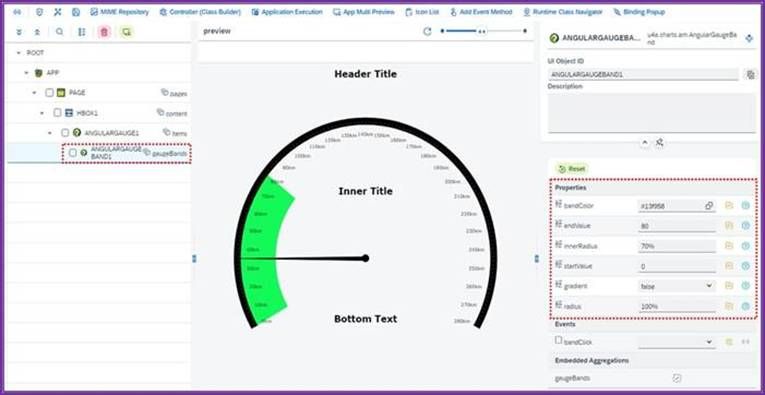Click the HBOX1 layout icon in tree
This screenshot has width=765, height=395.
click(69, 113)
